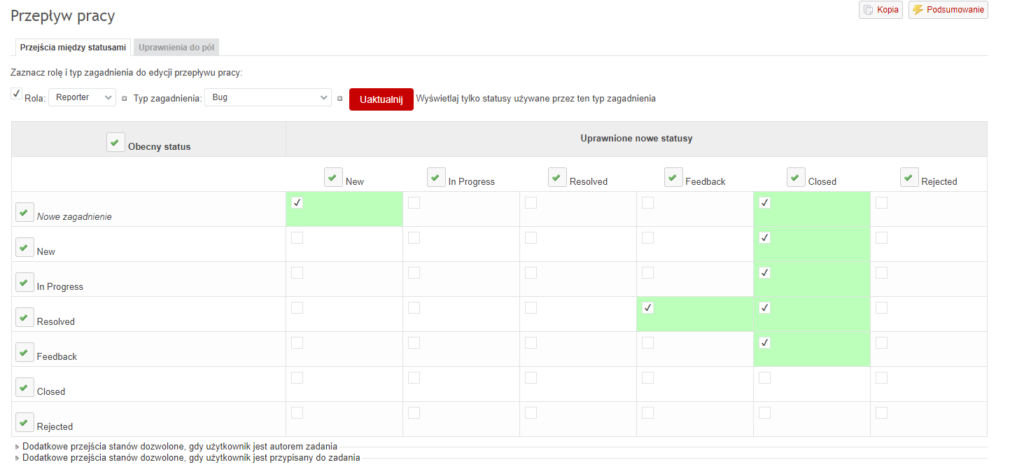Toggle all via Closed column check icon
This screenshot has width=1024, height=474.
[x=796, y=177]
